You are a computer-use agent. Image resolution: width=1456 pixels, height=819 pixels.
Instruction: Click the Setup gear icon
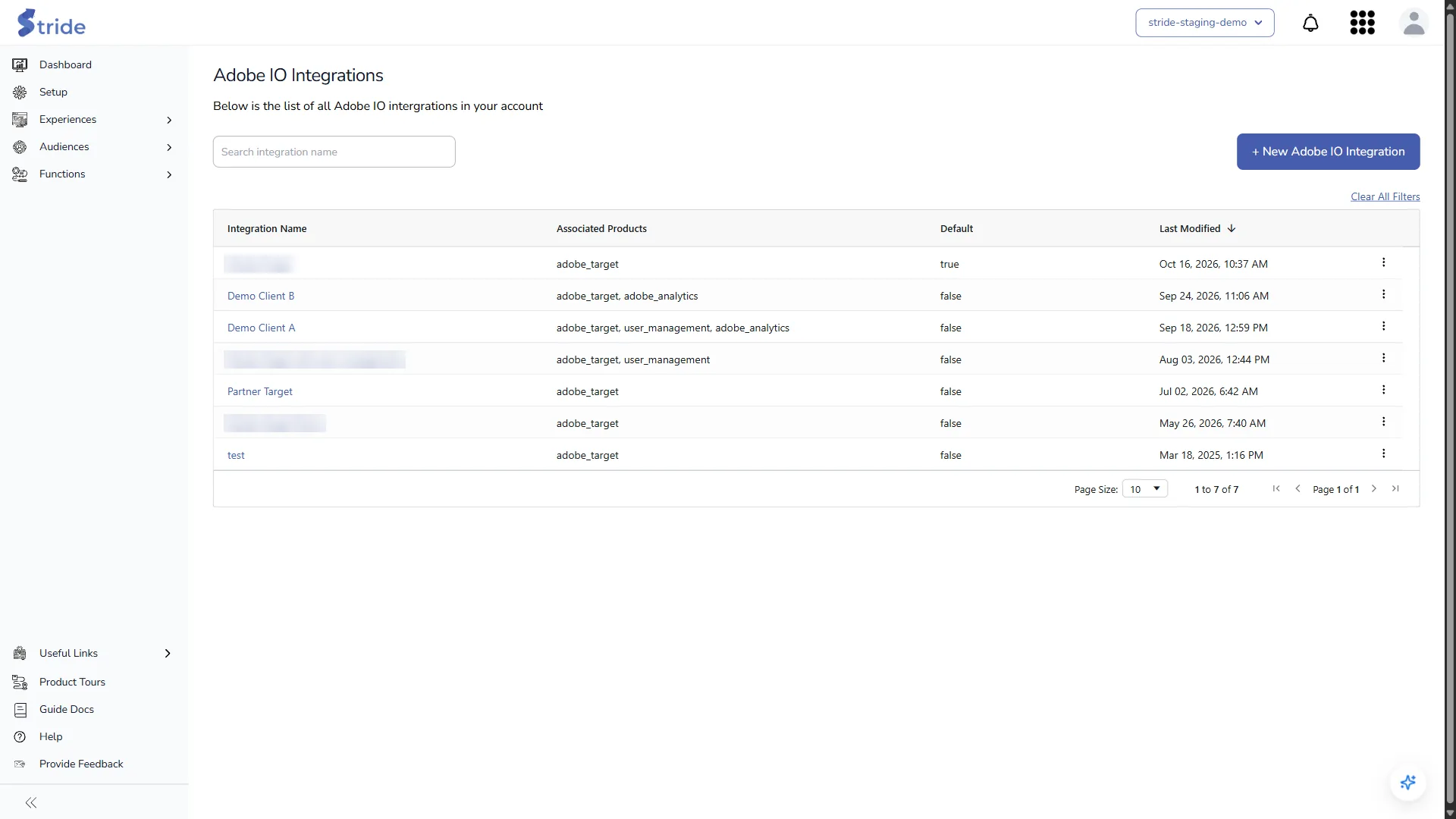point(20,93)
